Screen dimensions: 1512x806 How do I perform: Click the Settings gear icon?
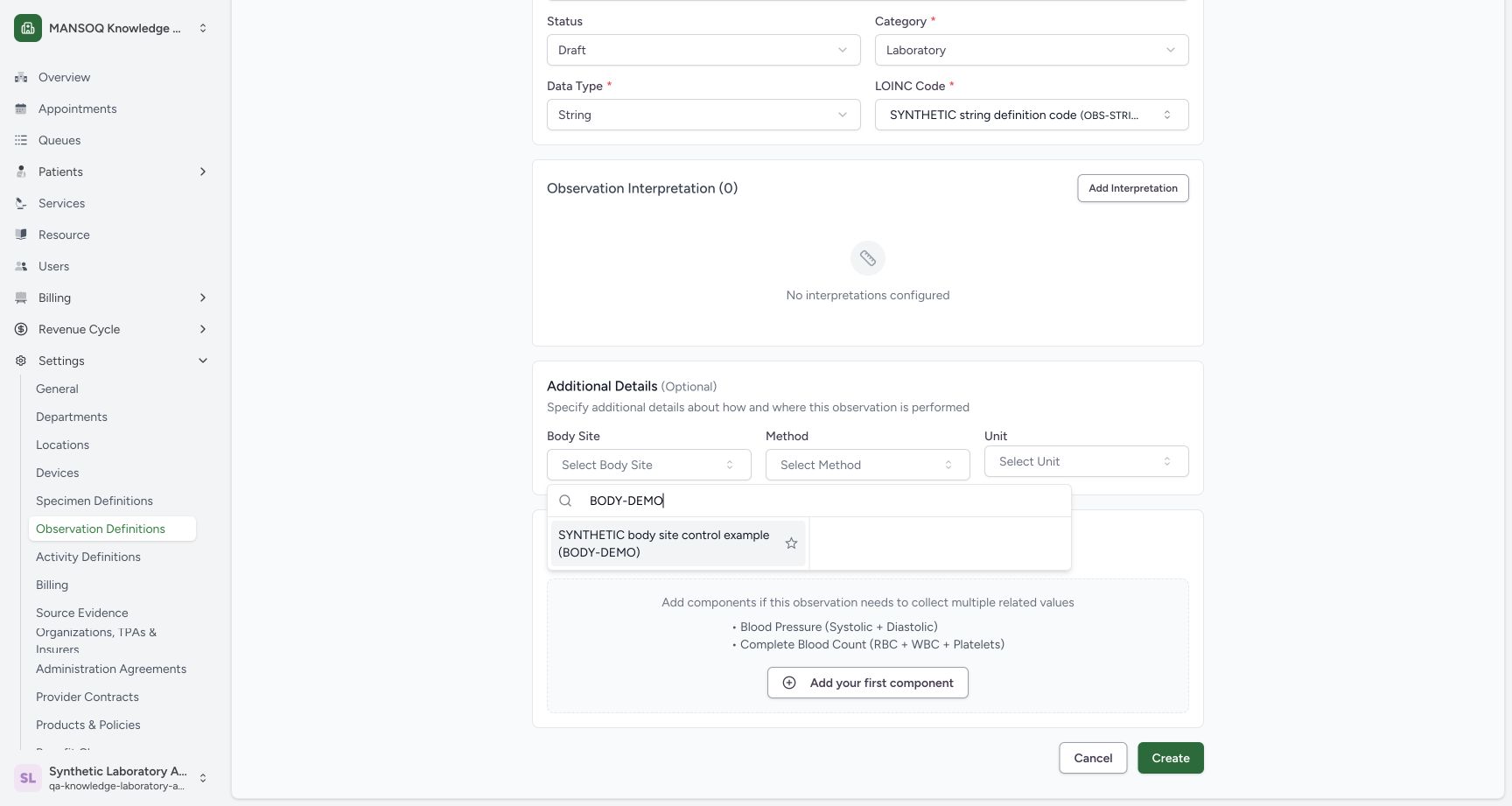21,361
